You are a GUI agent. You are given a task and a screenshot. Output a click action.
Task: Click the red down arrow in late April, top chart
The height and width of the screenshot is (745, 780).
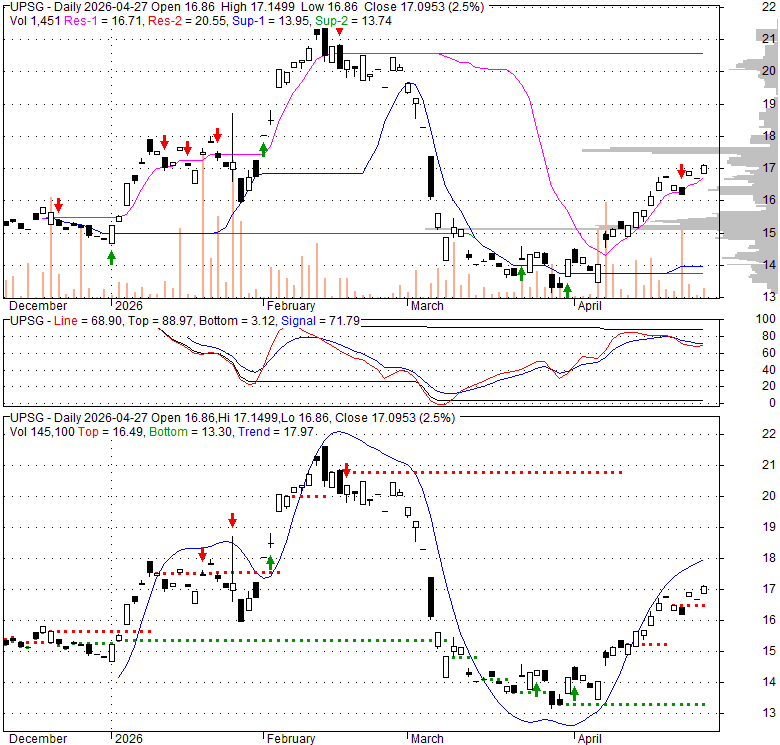tap(681, 170)
